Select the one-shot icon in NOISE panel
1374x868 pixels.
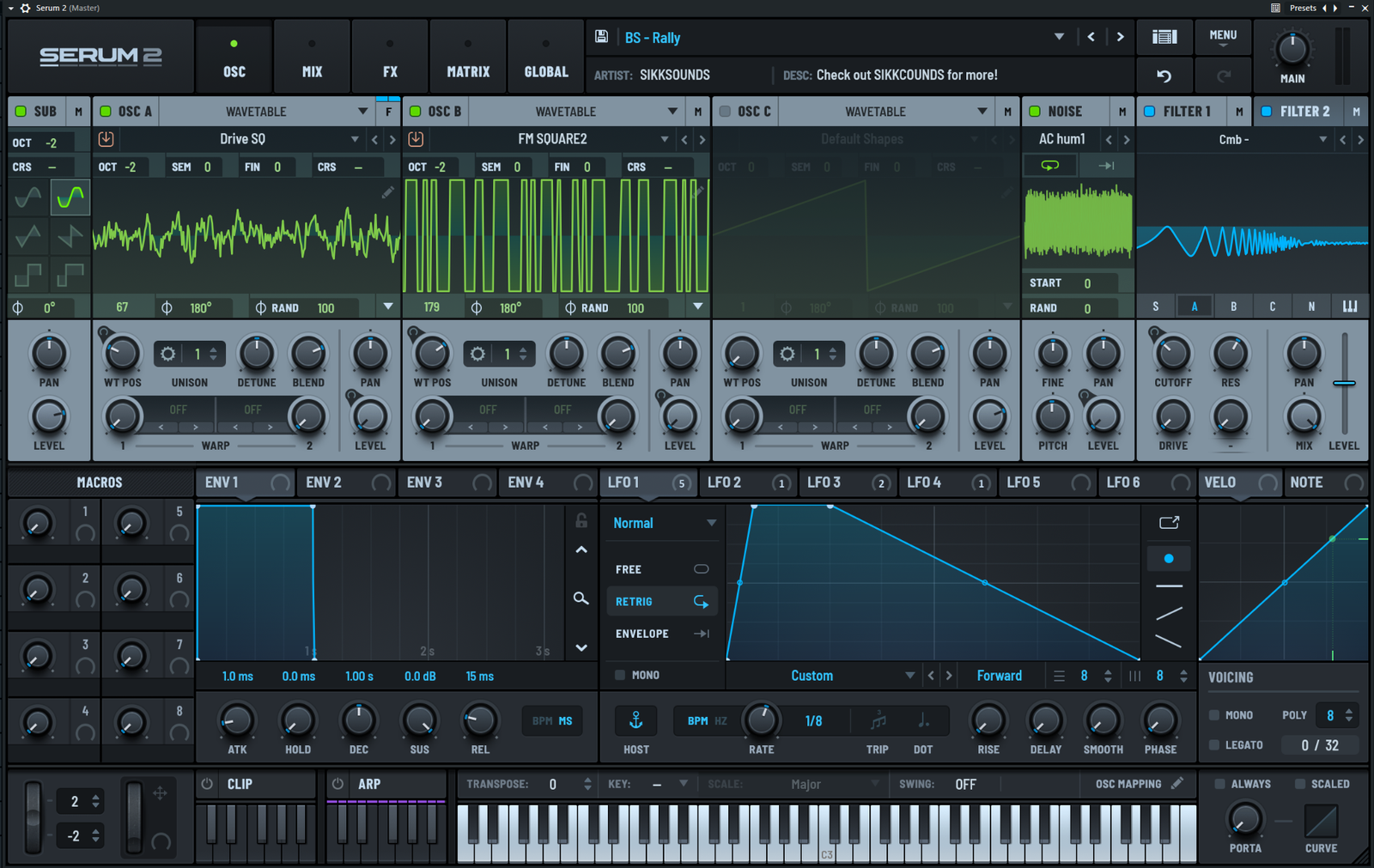pos(1107,165)
